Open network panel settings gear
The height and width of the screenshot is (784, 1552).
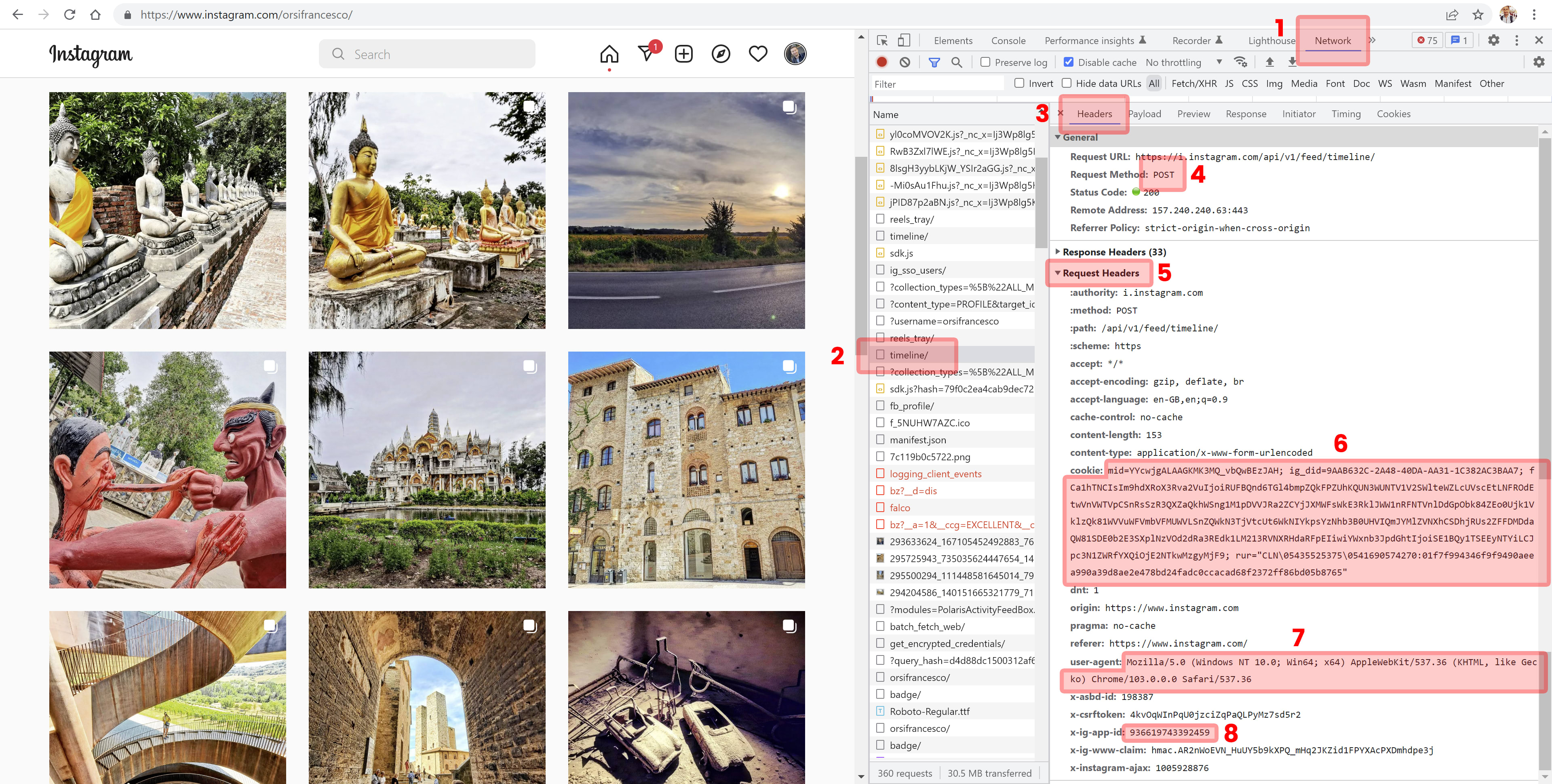tap(1538, 62)
